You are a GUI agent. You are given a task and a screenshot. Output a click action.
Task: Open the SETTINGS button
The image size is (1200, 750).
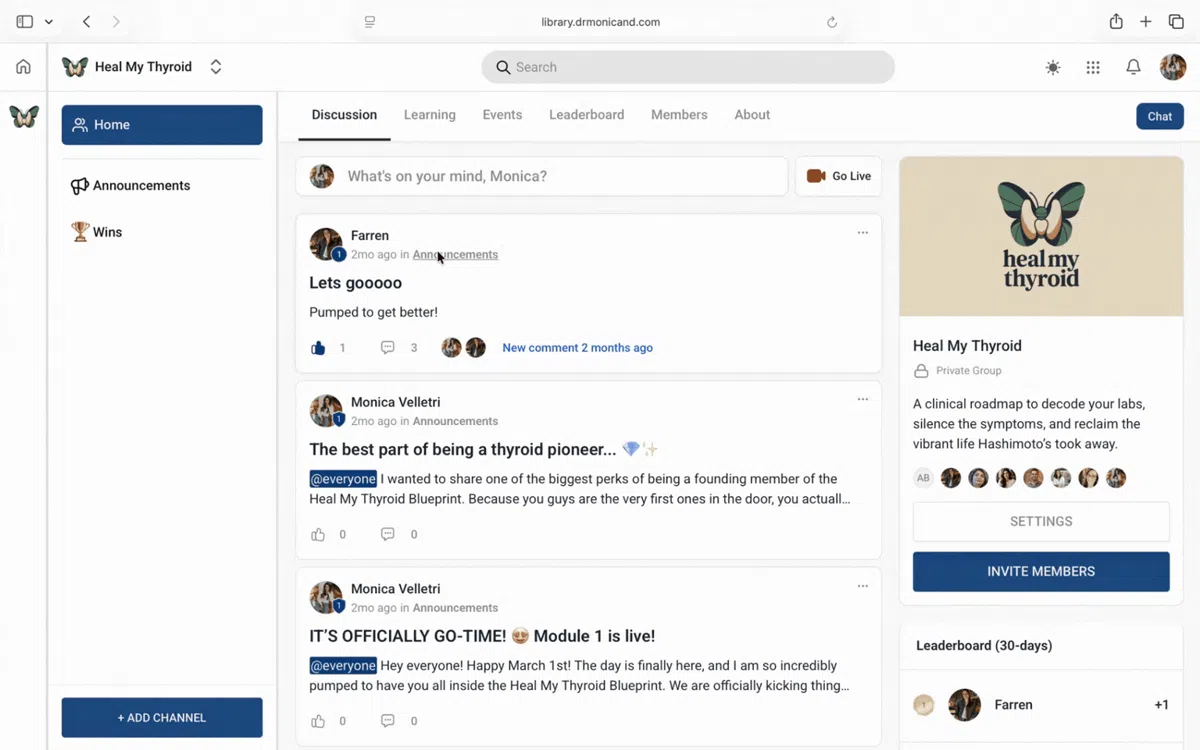coord(1041,522)
